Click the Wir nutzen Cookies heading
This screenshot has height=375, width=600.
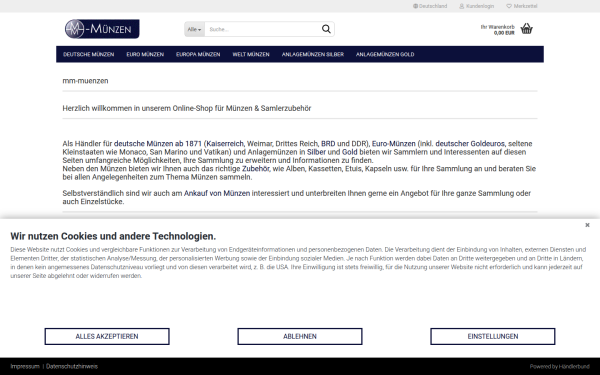point(113,236)
